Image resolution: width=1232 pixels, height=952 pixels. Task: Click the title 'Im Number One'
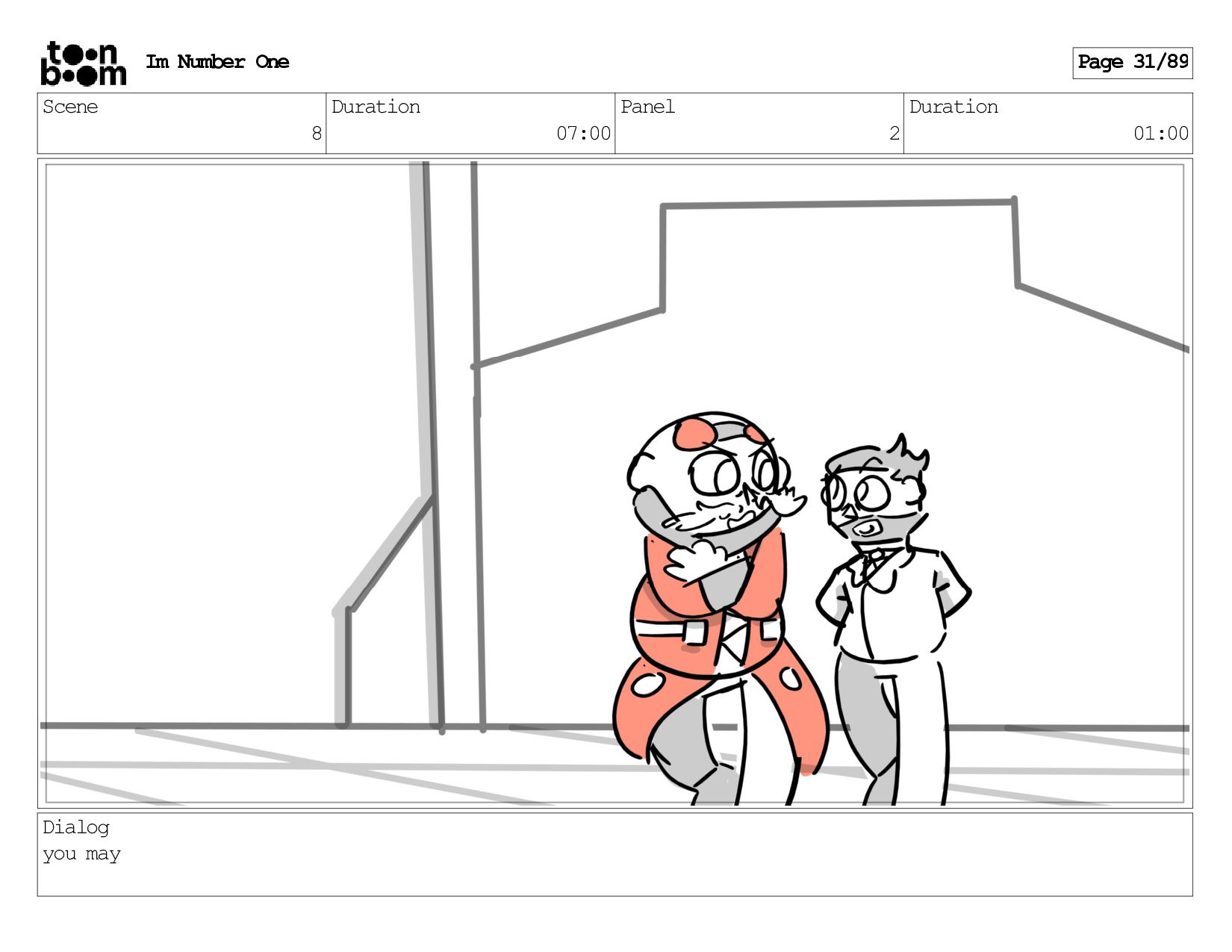[x=217, y=62]
